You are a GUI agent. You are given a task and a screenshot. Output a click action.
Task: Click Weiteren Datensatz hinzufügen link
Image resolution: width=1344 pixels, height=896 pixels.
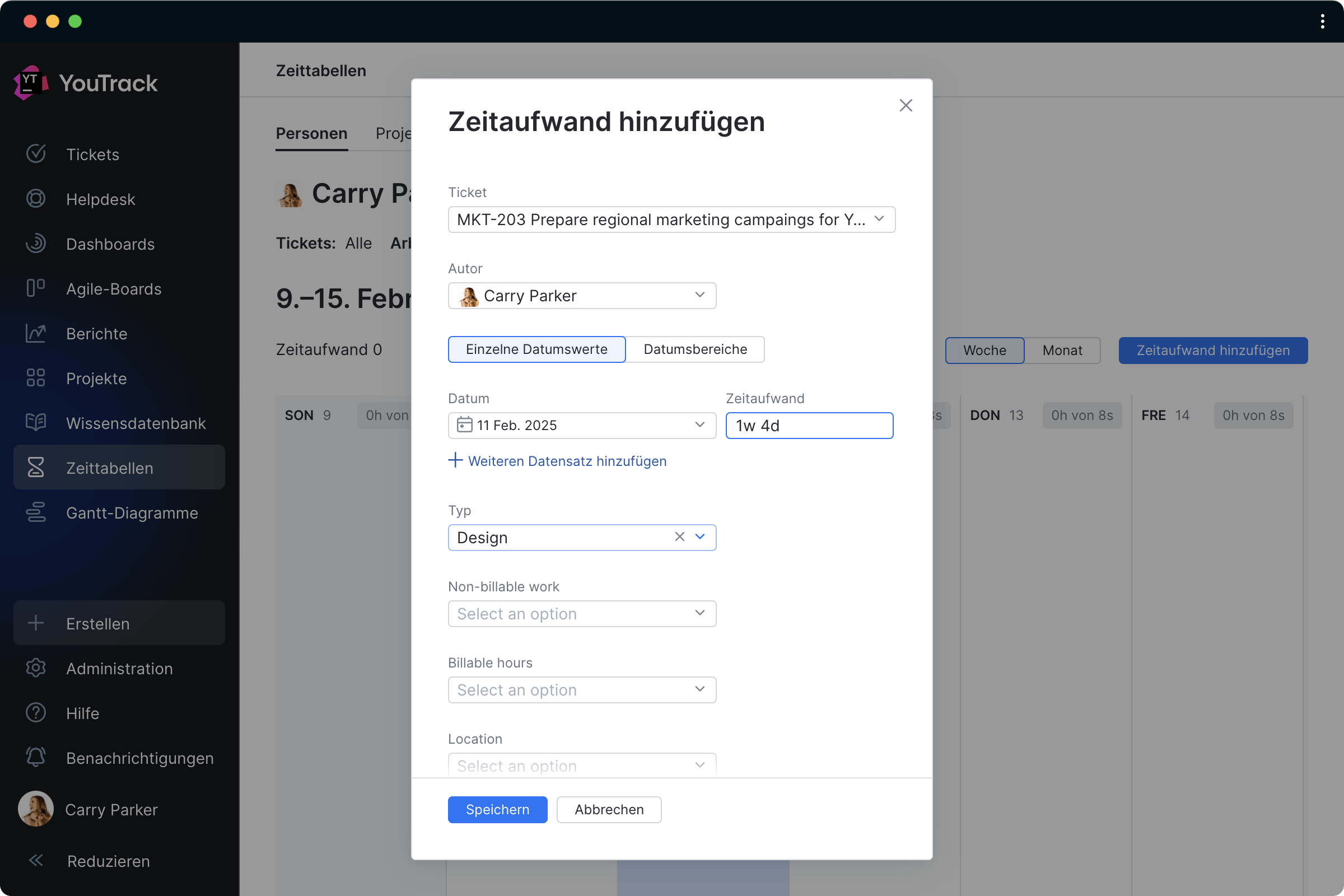[x=558, y=460]
